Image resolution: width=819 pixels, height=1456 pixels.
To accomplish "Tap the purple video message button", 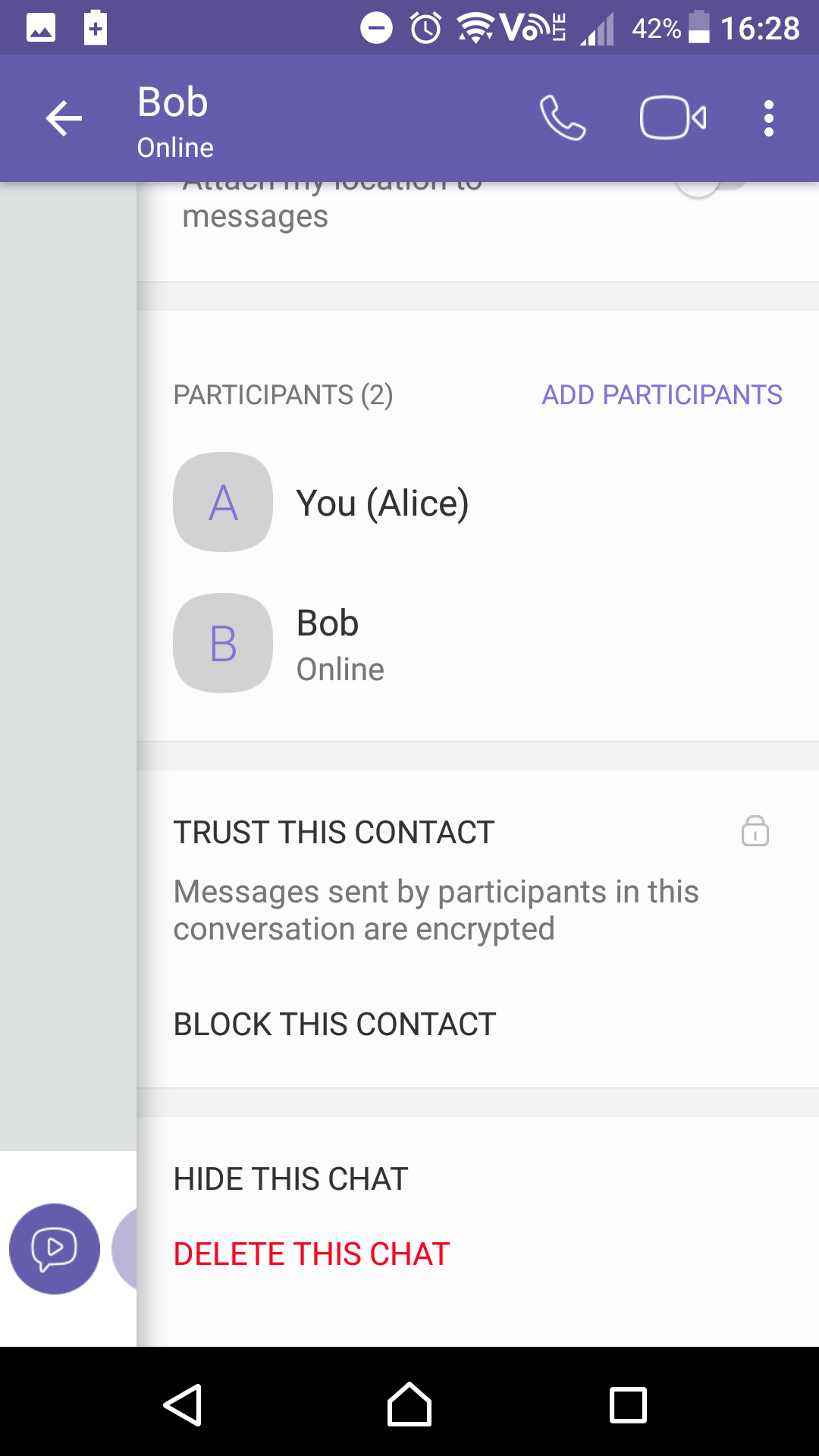I will pos(55,1248).
